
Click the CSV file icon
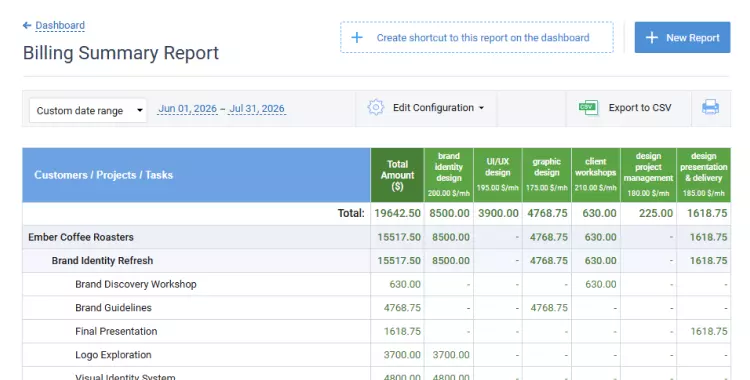coord(588,108)
